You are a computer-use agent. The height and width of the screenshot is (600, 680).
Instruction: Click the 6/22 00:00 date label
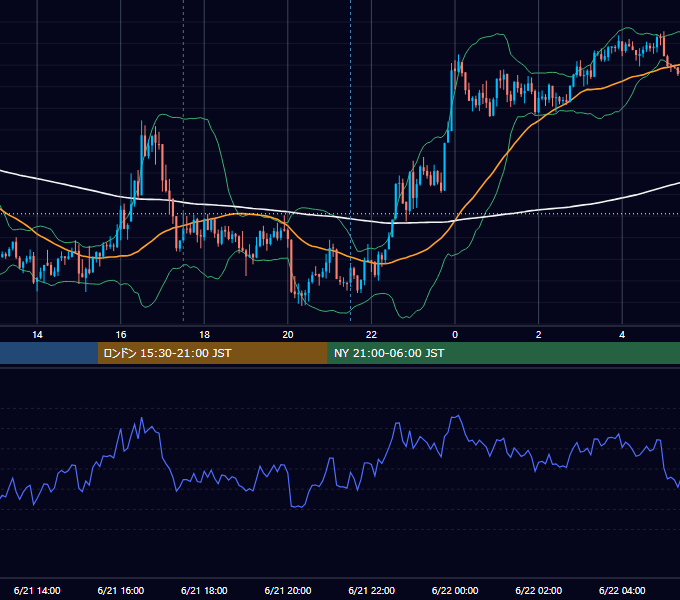pyautogui.click(x=455, y=590)
